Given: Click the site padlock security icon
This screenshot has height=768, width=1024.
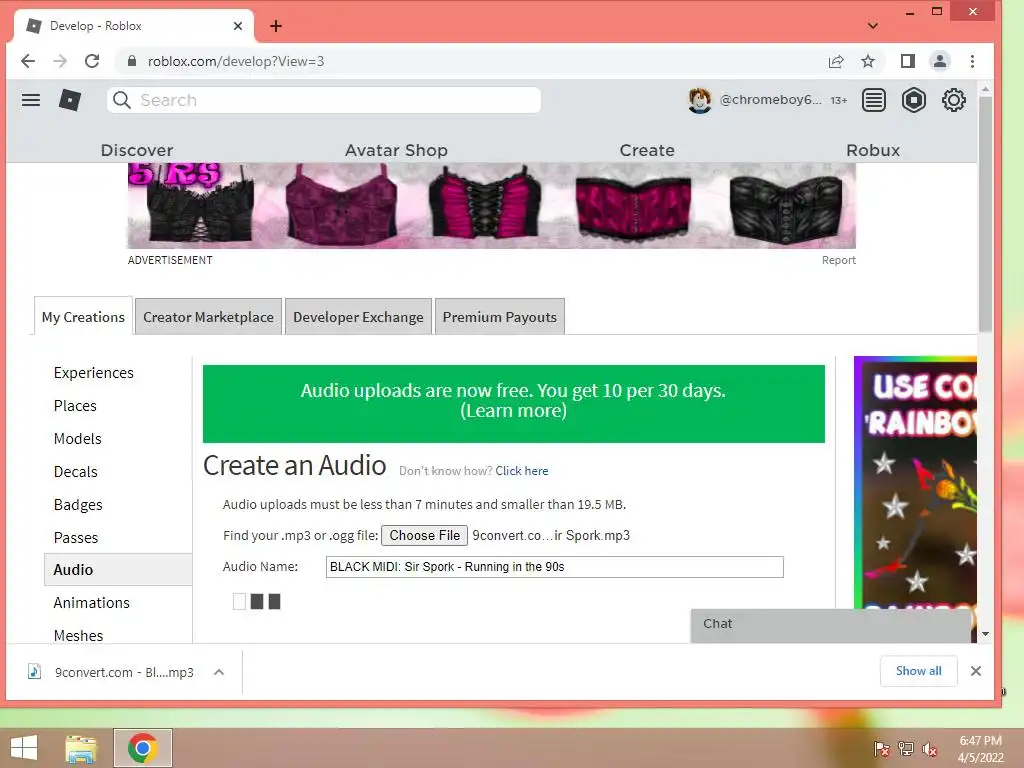Looking at the screenshot, I should coord(132,61).
